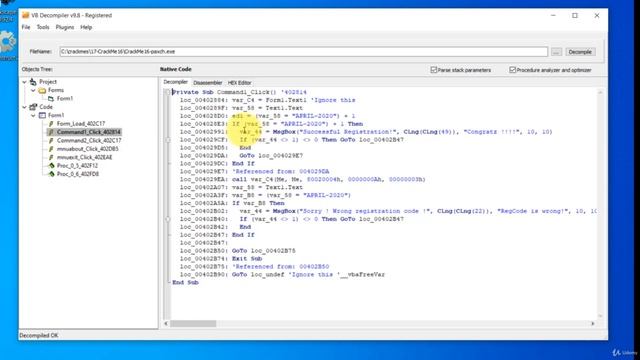The image size is (640, 360).
Task: Open the Tools menu
Action: click(43, 27)
